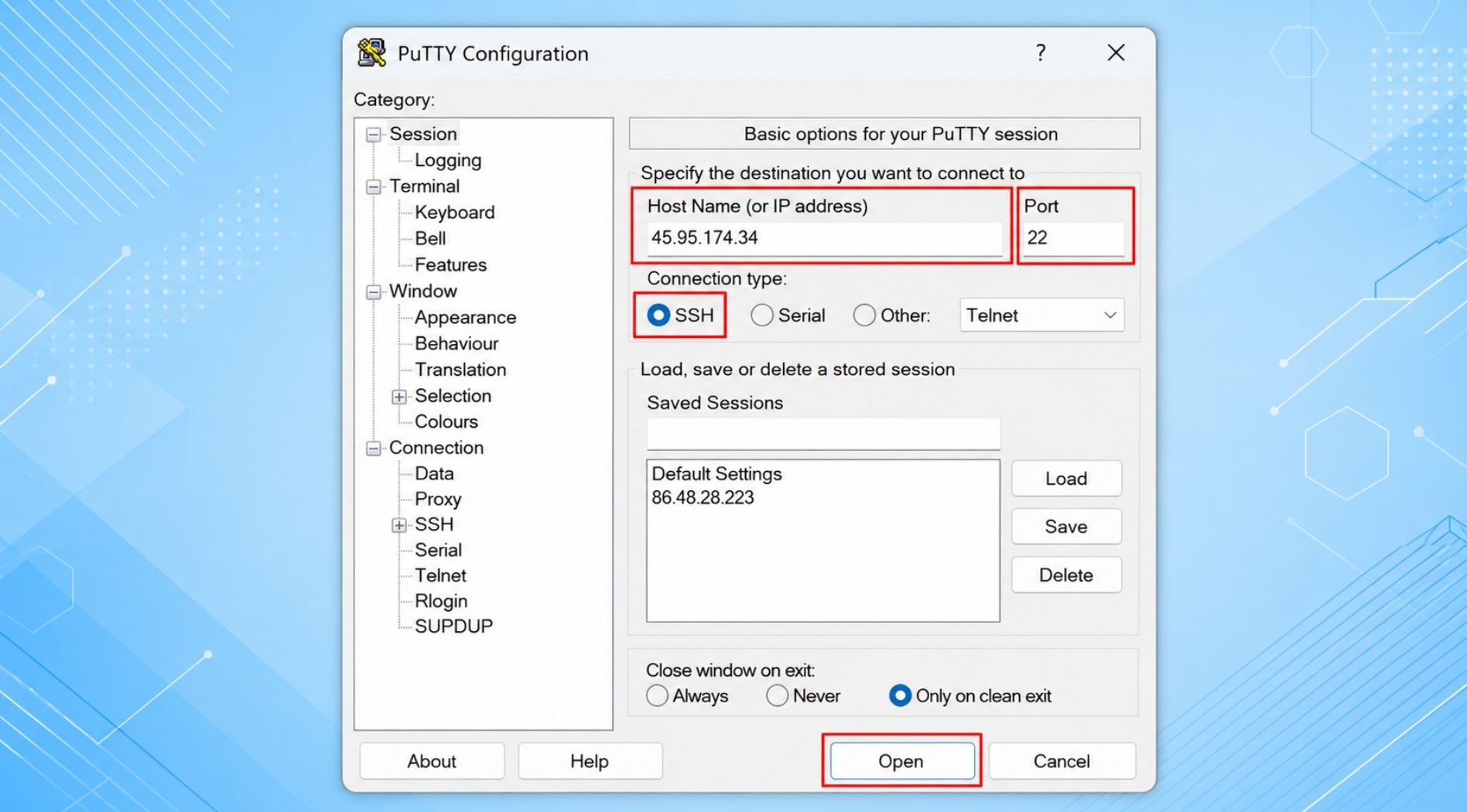Image resolution: width=1467 pixels, height=812 pixels.
Task: Choose Always for close window on exit
Action: point(657,696)
